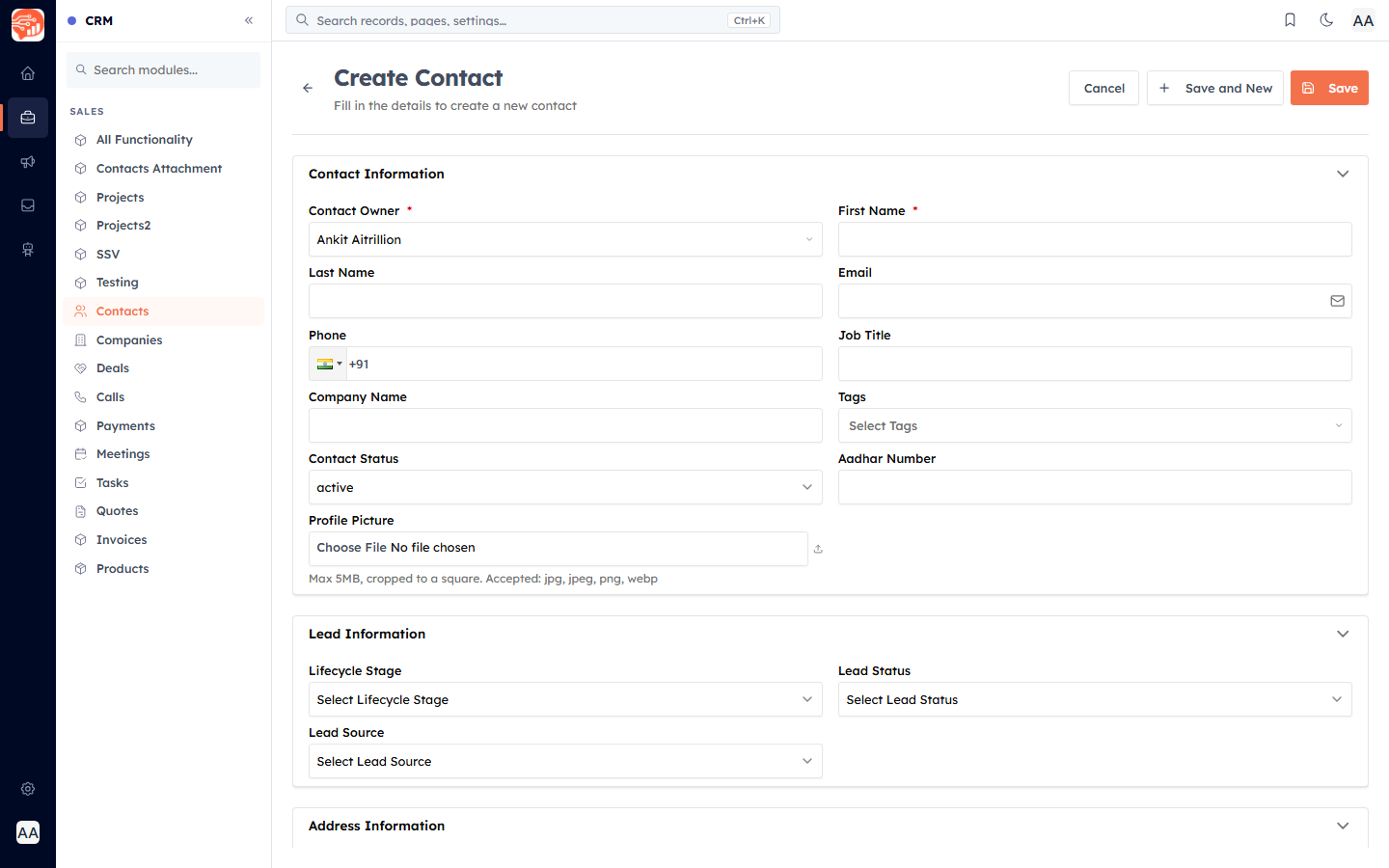Open Invoices in the sidebar
This screenshot has height=868, width=1389.
tap(164, 540)
